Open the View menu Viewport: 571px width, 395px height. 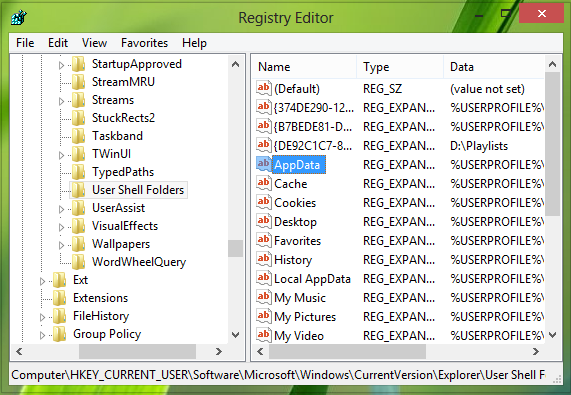coord(94,43)
